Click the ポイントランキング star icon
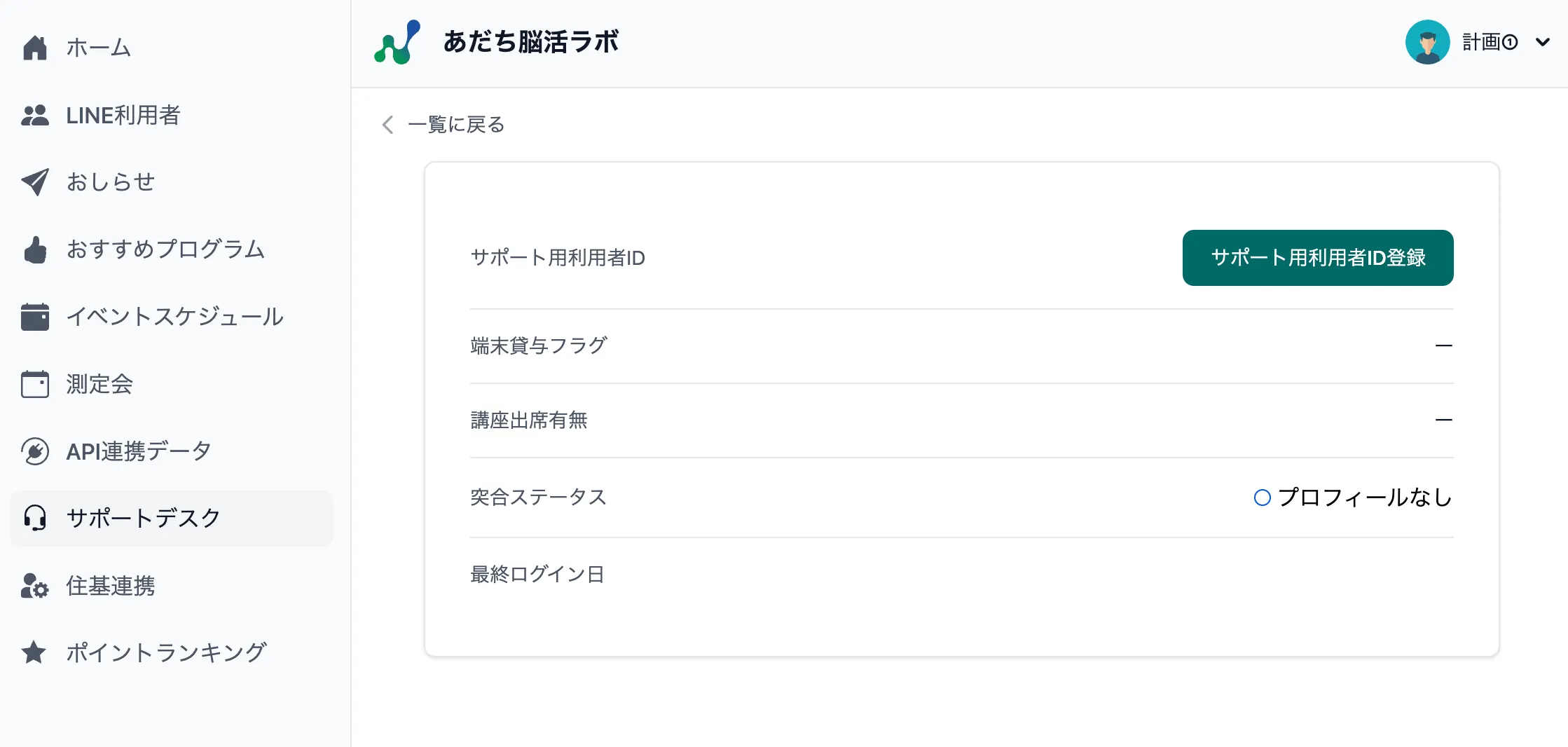Viewport: 1568px width, 747px height. (x=34, y=652)
